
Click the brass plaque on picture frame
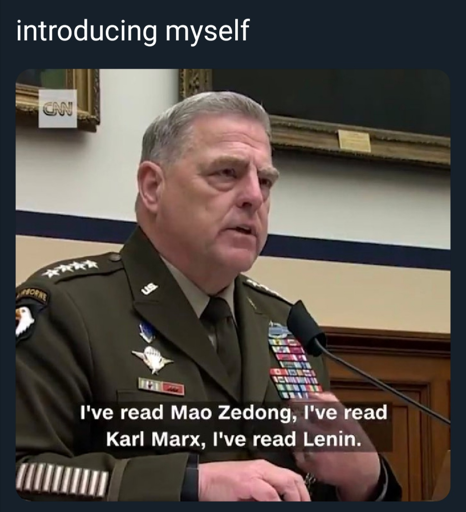(354, 141)
